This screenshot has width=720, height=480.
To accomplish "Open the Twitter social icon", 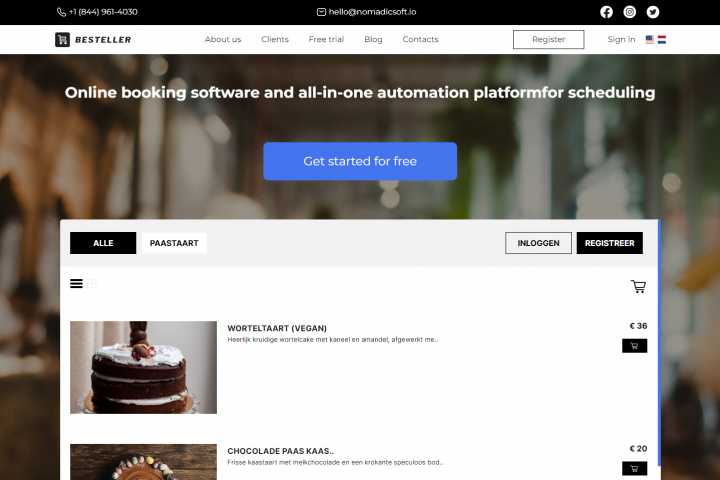I will (x=652, y=12).
